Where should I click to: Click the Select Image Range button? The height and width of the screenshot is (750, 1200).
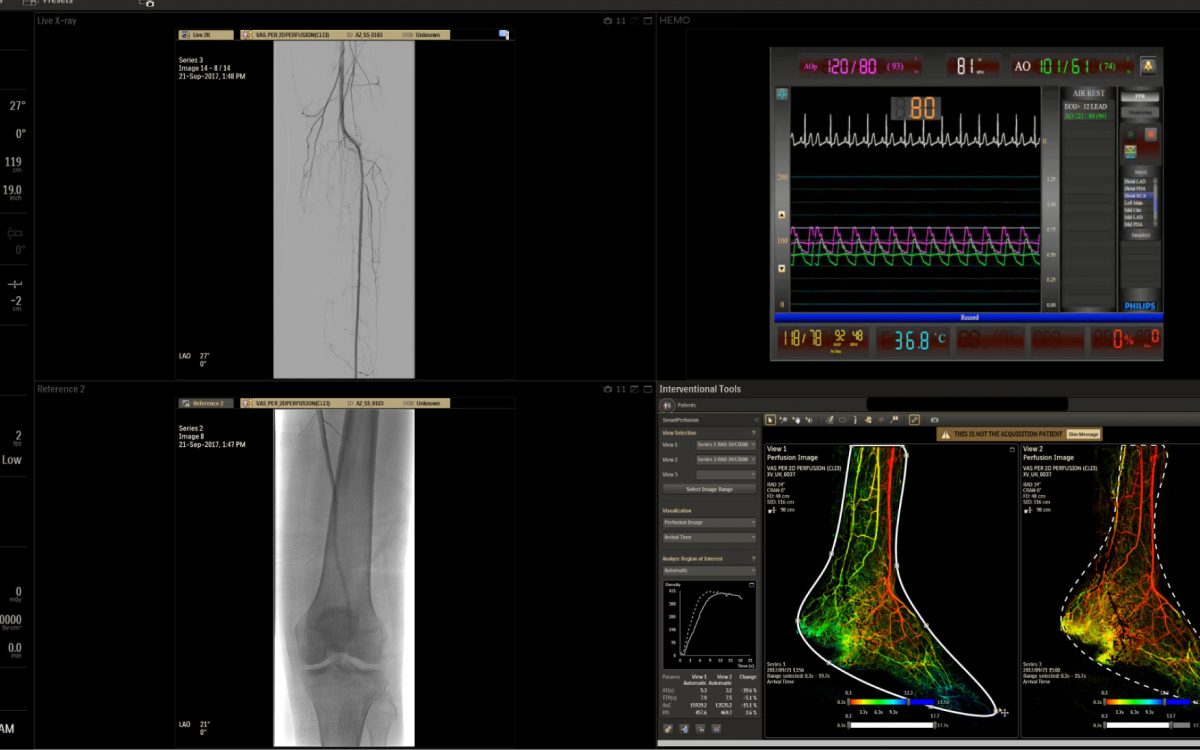coord(709,489)
